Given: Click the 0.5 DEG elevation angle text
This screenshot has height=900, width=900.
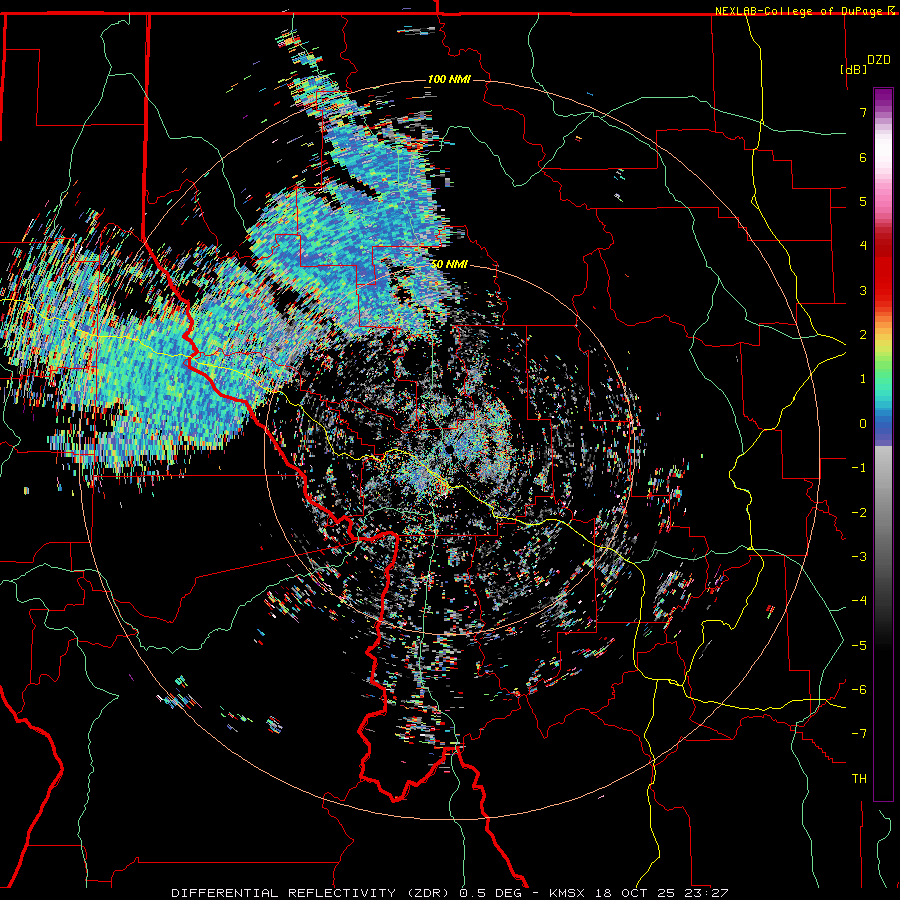Looking at the screenshot, I should (x=490, y=893).
